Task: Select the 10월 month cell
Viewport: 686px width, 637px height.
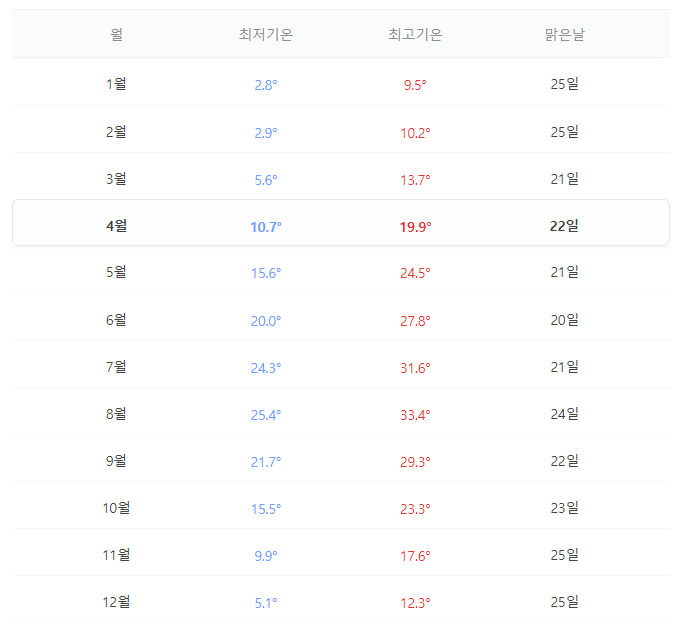Action: (116, 508)
